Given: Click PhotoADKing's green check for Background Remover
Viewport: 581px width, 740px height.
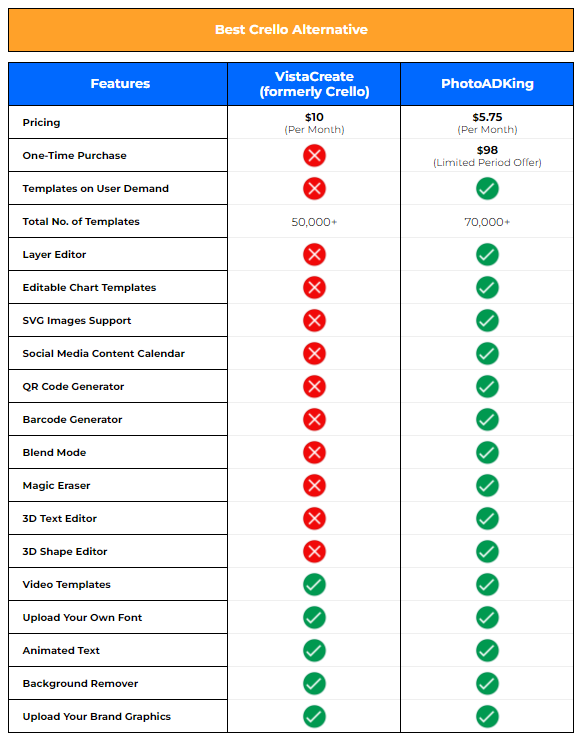Looking at the screenshot, I should pyautogui.click(x=487, y=683).
